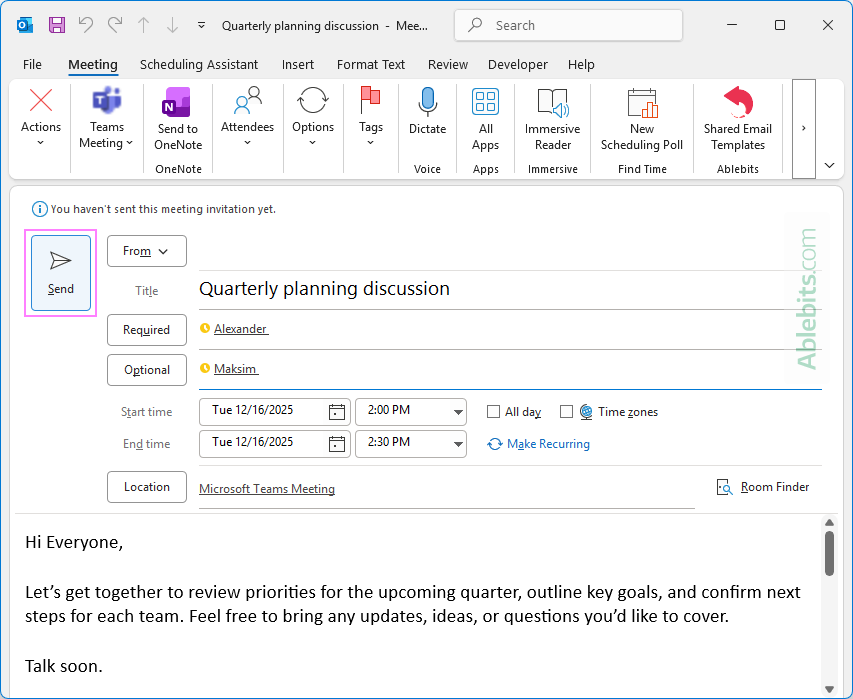Viewport: 853px width, 699px height.
Task: Switch to the Scheduling Assistant tab
Action: click(x=198, y=64)
